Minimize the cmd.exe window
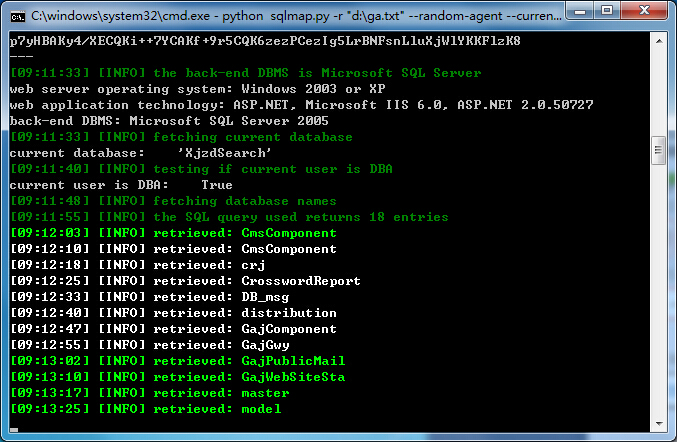 click(x=580, y=10)
